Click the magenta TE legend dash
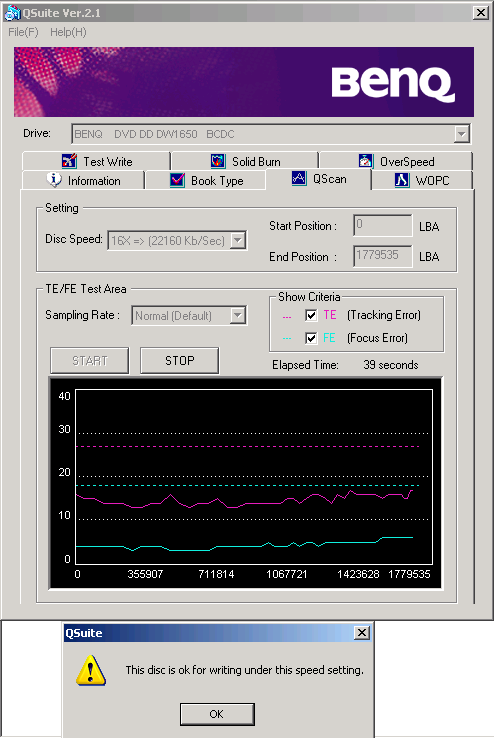 point(287,317)
